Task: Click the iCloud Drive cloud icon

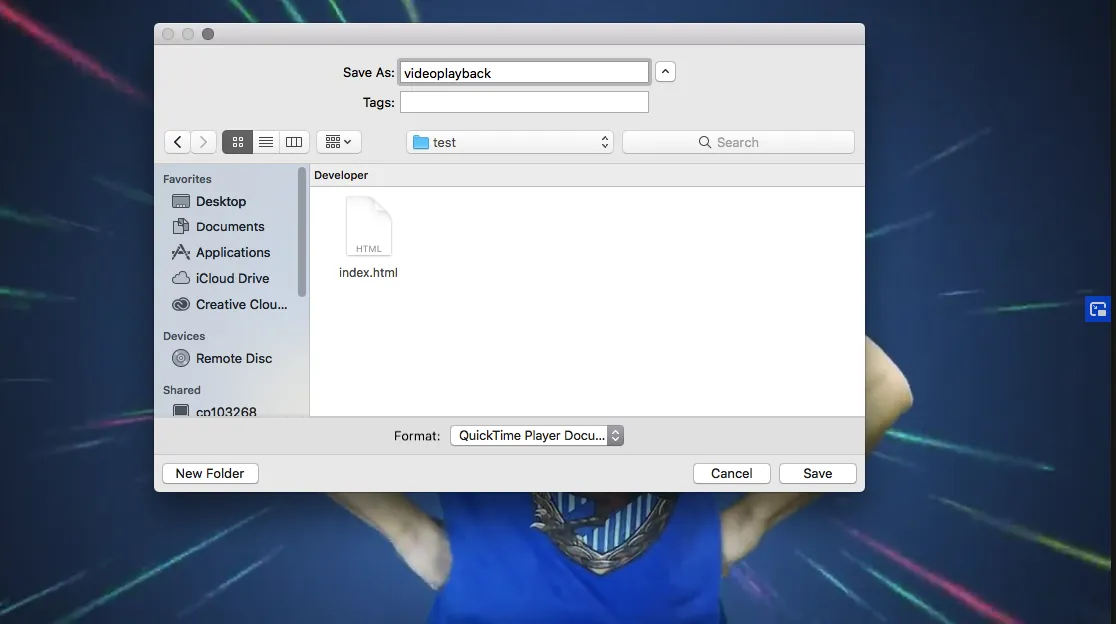Action: (181, 278)
